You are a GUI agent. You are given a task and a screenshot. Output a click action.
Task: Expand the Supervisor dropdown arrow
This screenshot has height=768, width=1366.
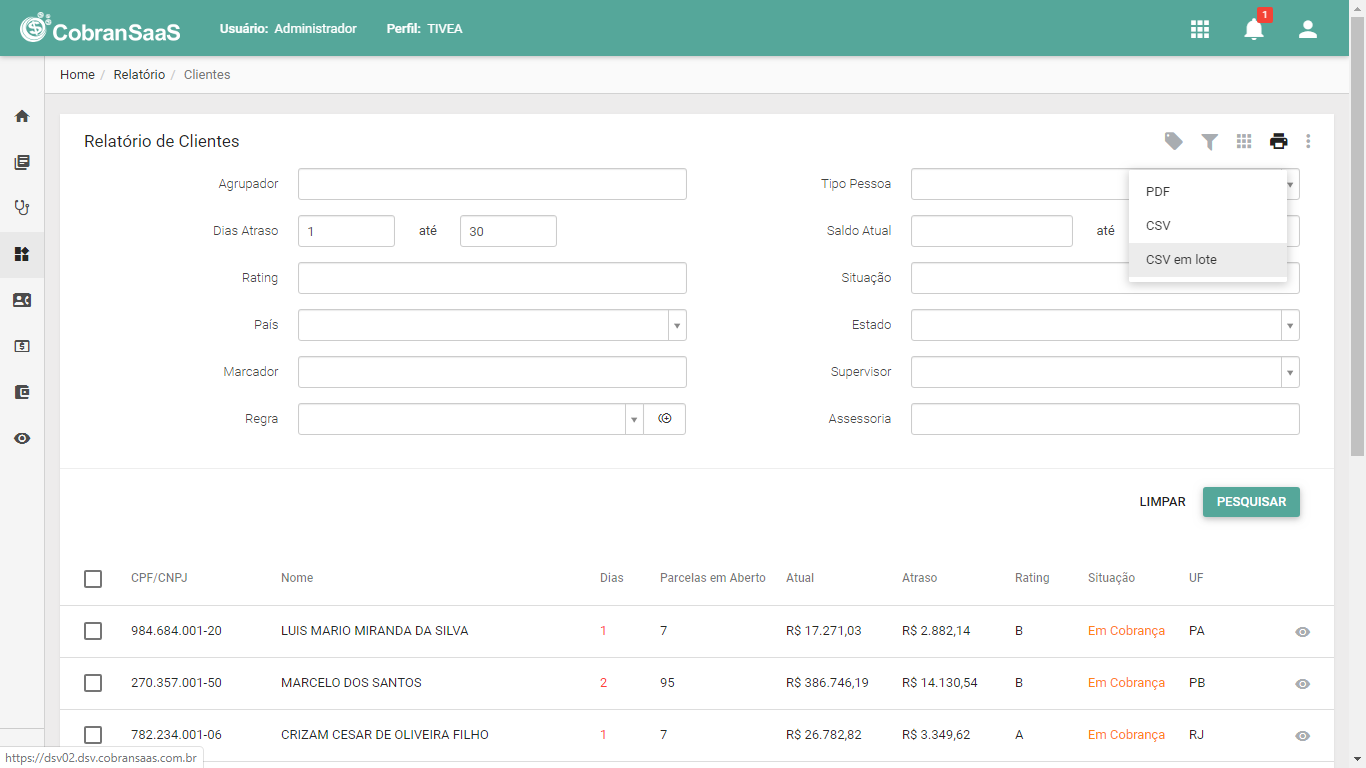click(x=1290, y=372)
